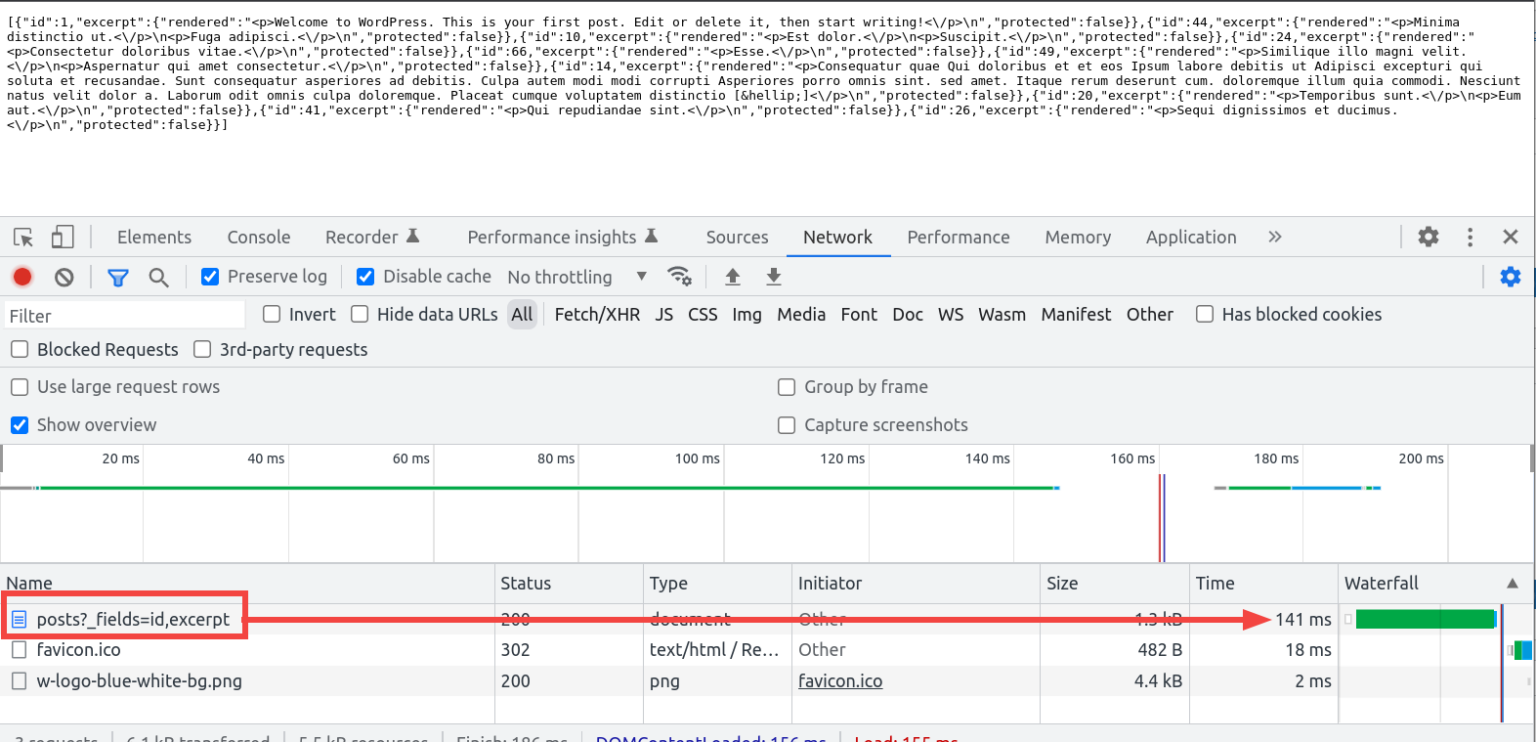Import HAR file

pos(733,277)
